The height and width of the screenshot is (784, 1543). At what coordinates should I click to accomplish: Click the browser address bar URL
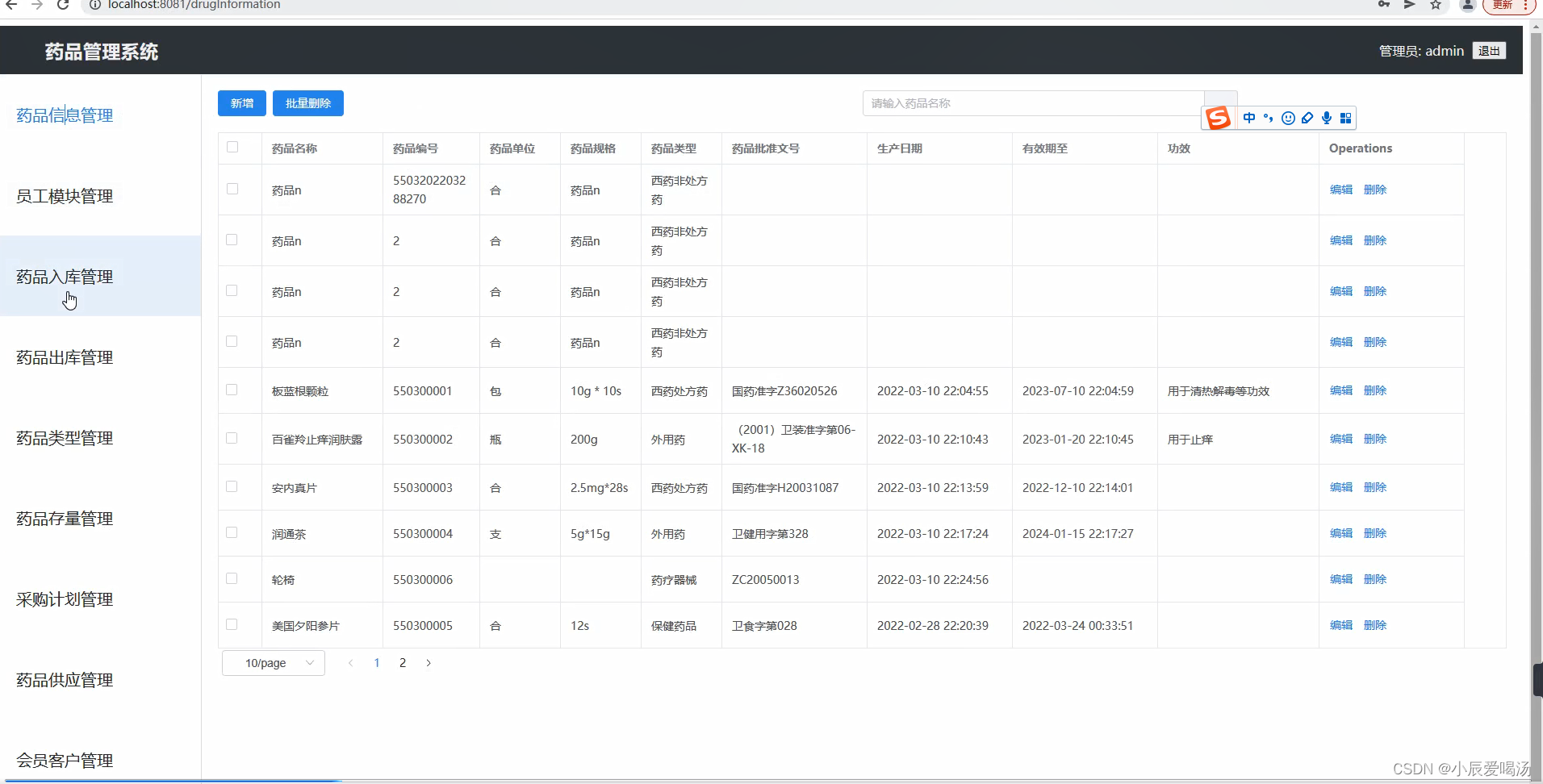[x=194, y=5]
